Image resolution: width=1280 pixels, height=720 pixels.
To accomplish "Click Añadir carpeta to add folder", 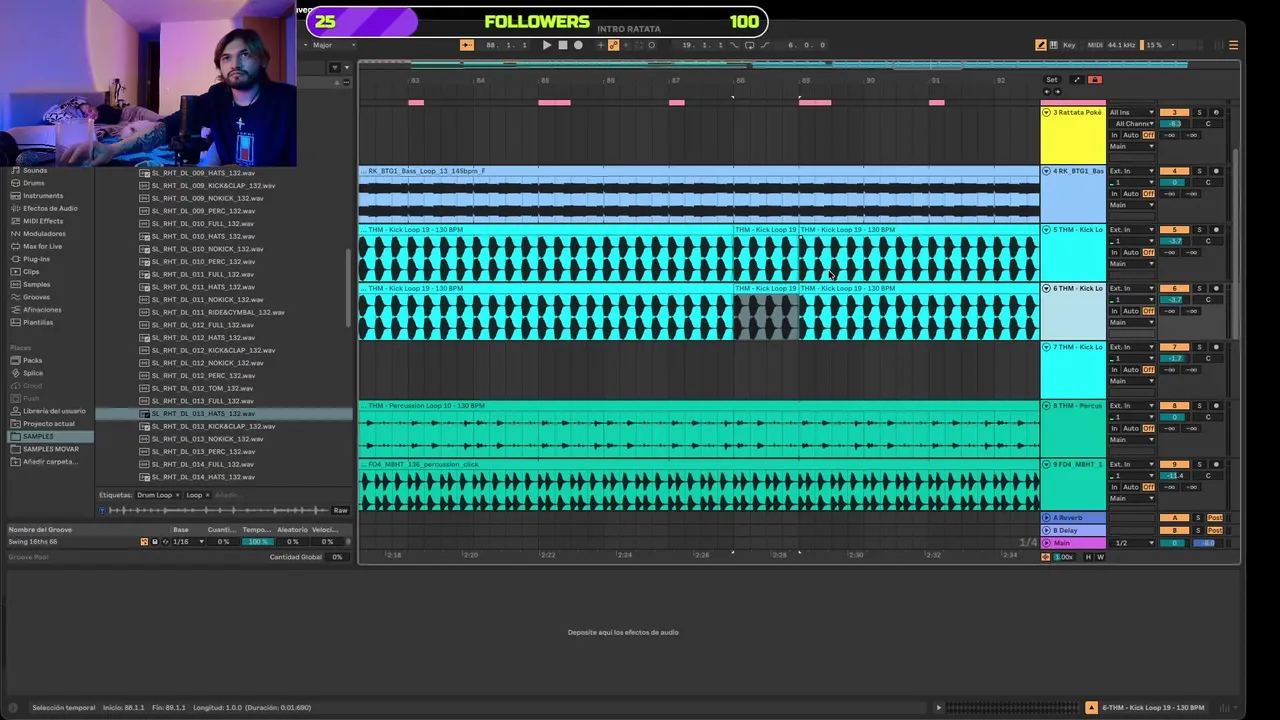I will coord(50,462).
